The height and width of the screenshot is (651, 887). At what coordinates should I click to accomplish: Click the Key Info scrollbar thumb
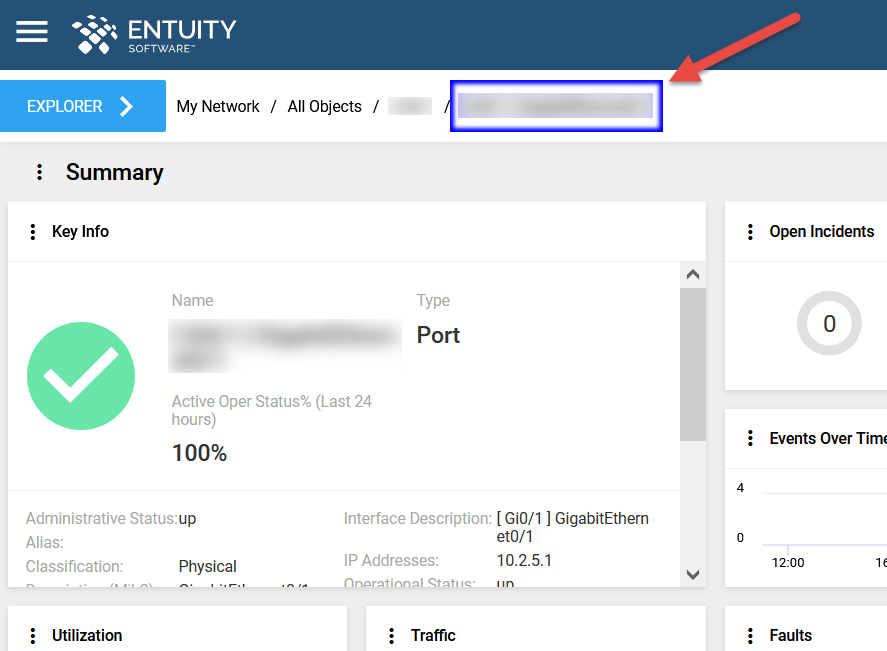(693, 364)
